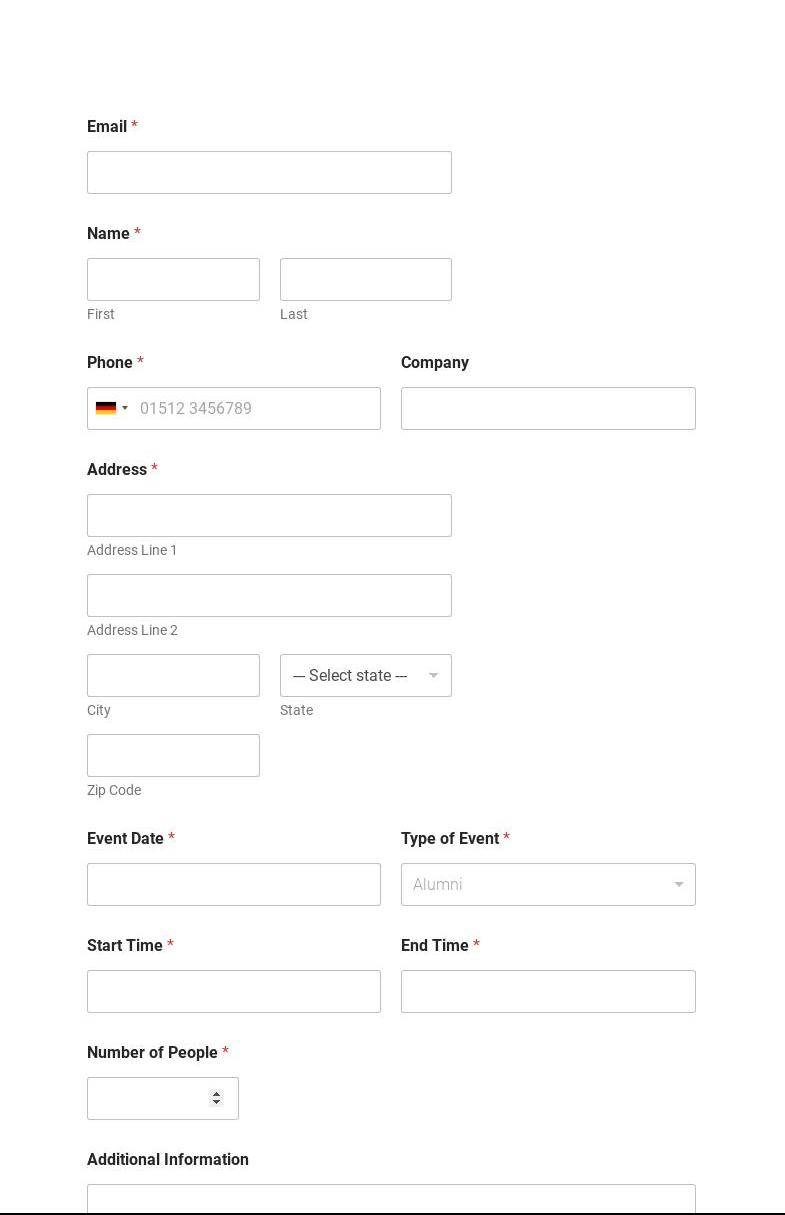Click the Start Time field
The width and height of the screenshot is (785, 1215).
tap(233, 992)
